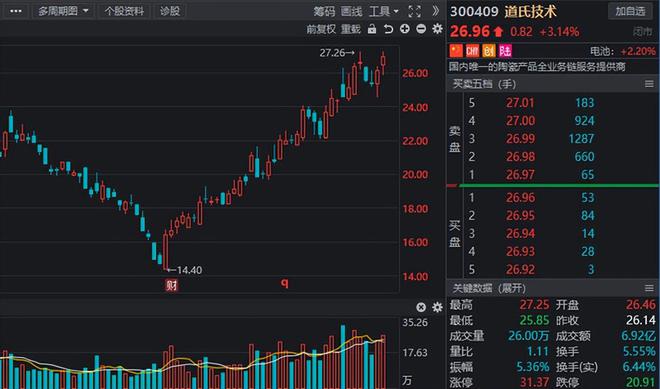Open the 关键数据 panel menu icon
The image size is (660, 389).
[x=649, y=288]
